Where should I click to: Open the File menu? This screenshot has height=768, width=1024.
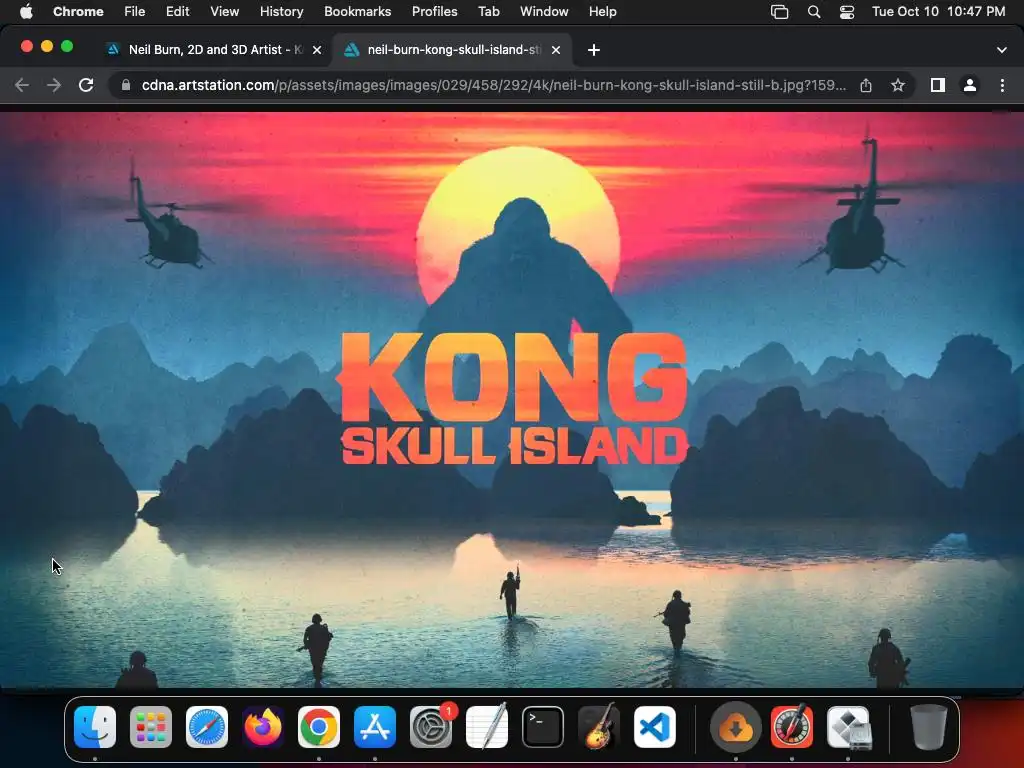click(x=135, y=12)
